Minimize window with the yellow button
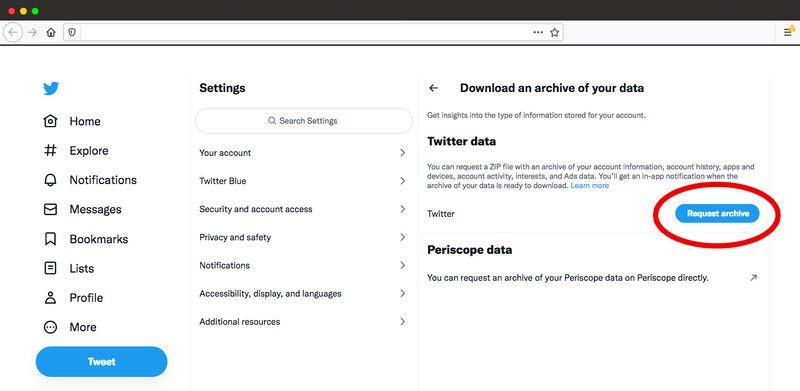Screen dimensions: 800x391 coord(23,11)
